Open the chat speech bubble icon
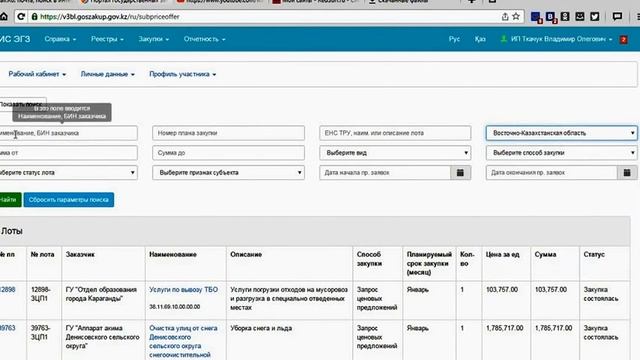The height and width of the screenshot is (360, 640). [x=617, y=17]
